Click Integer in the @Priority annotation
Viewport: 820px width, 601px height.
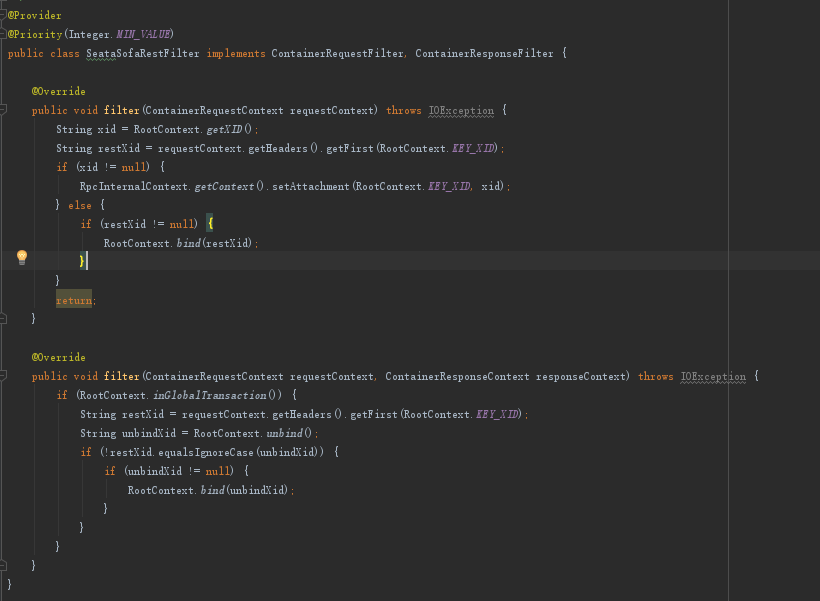click(x=89, y=35)
